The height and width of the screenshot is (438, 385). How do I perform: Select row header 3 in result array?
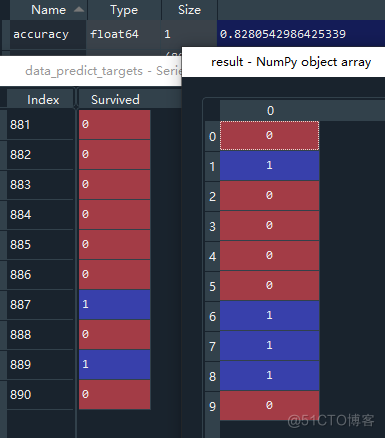coord(212,226)
